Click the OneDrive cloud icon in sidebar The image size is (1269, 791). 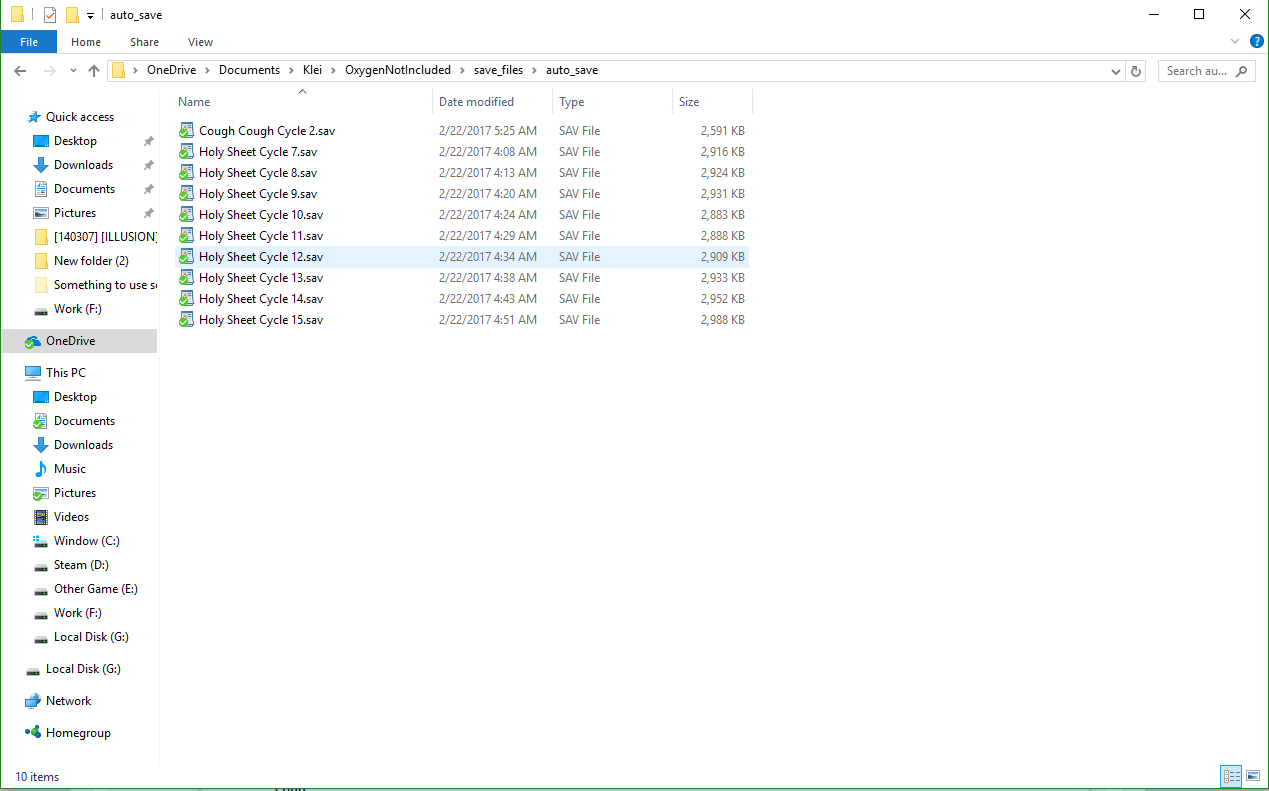tap(33, 341)
